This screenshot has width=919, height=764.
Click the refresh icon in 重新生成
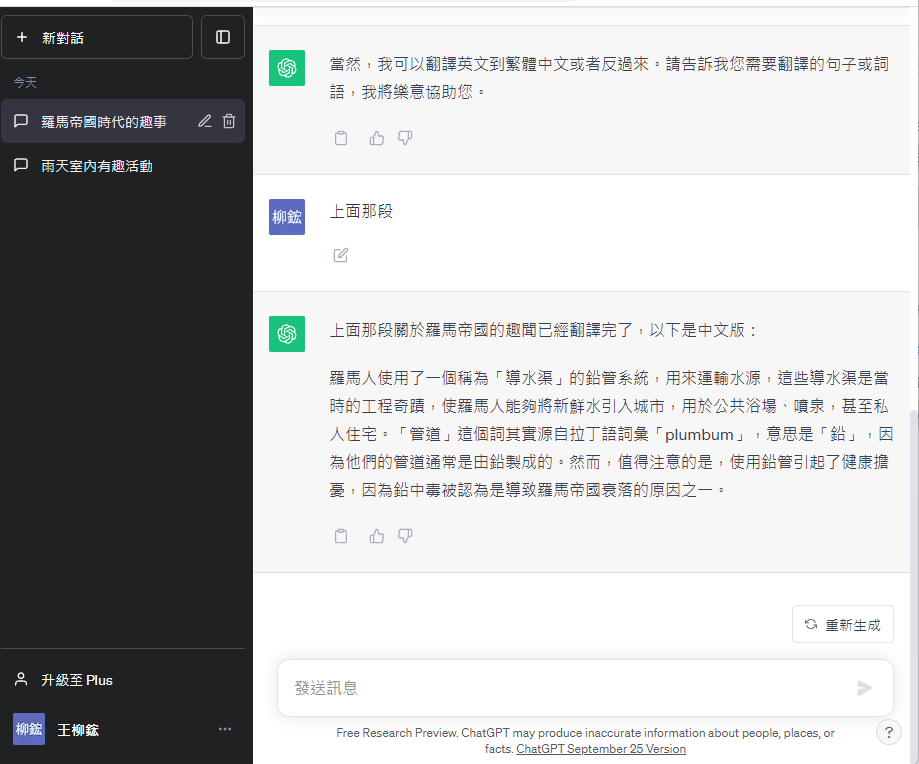pyautogui.click(x=811, y=625)
